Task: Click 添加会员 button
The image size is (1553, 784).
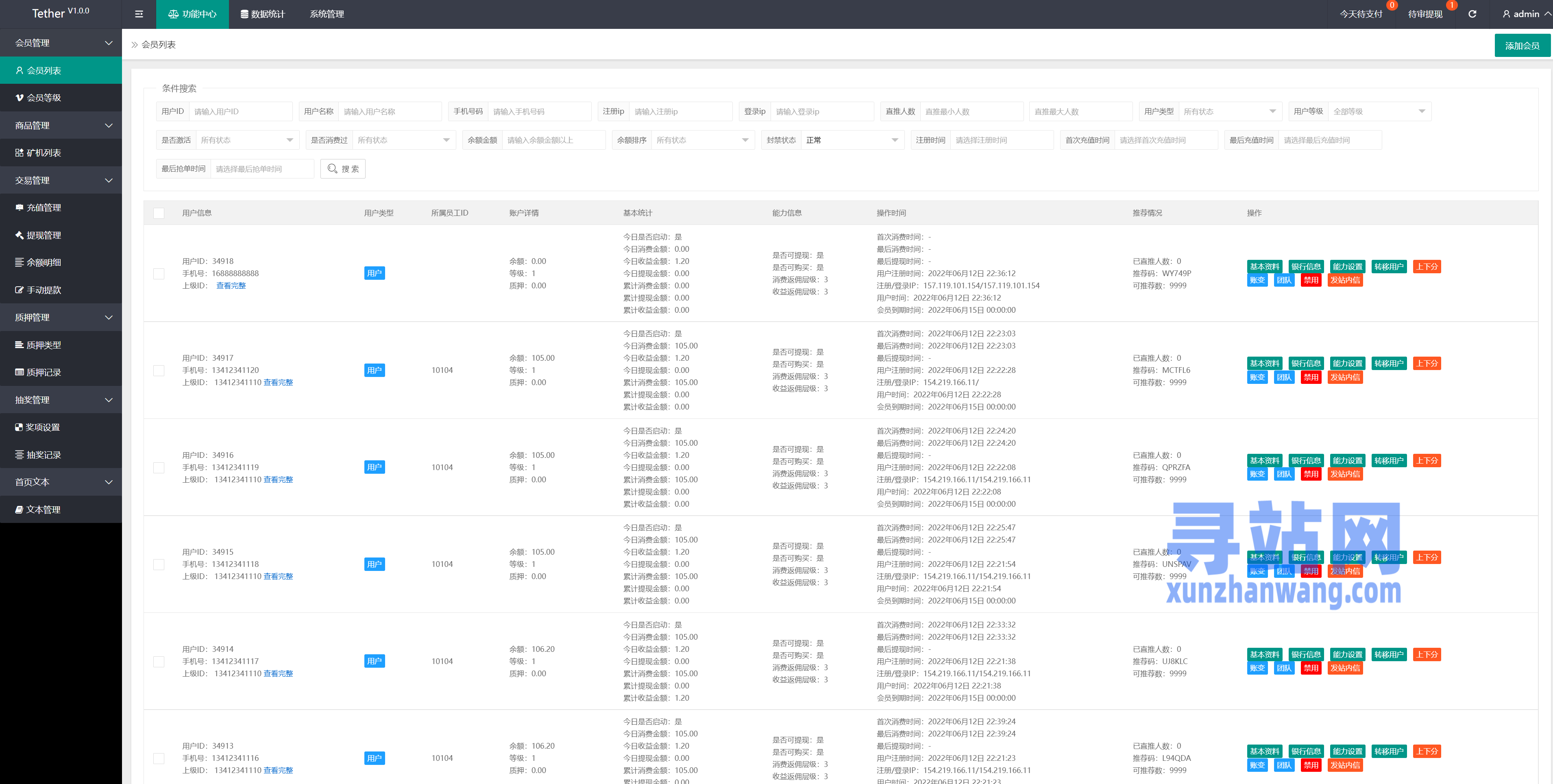Action: point(1522,45)
